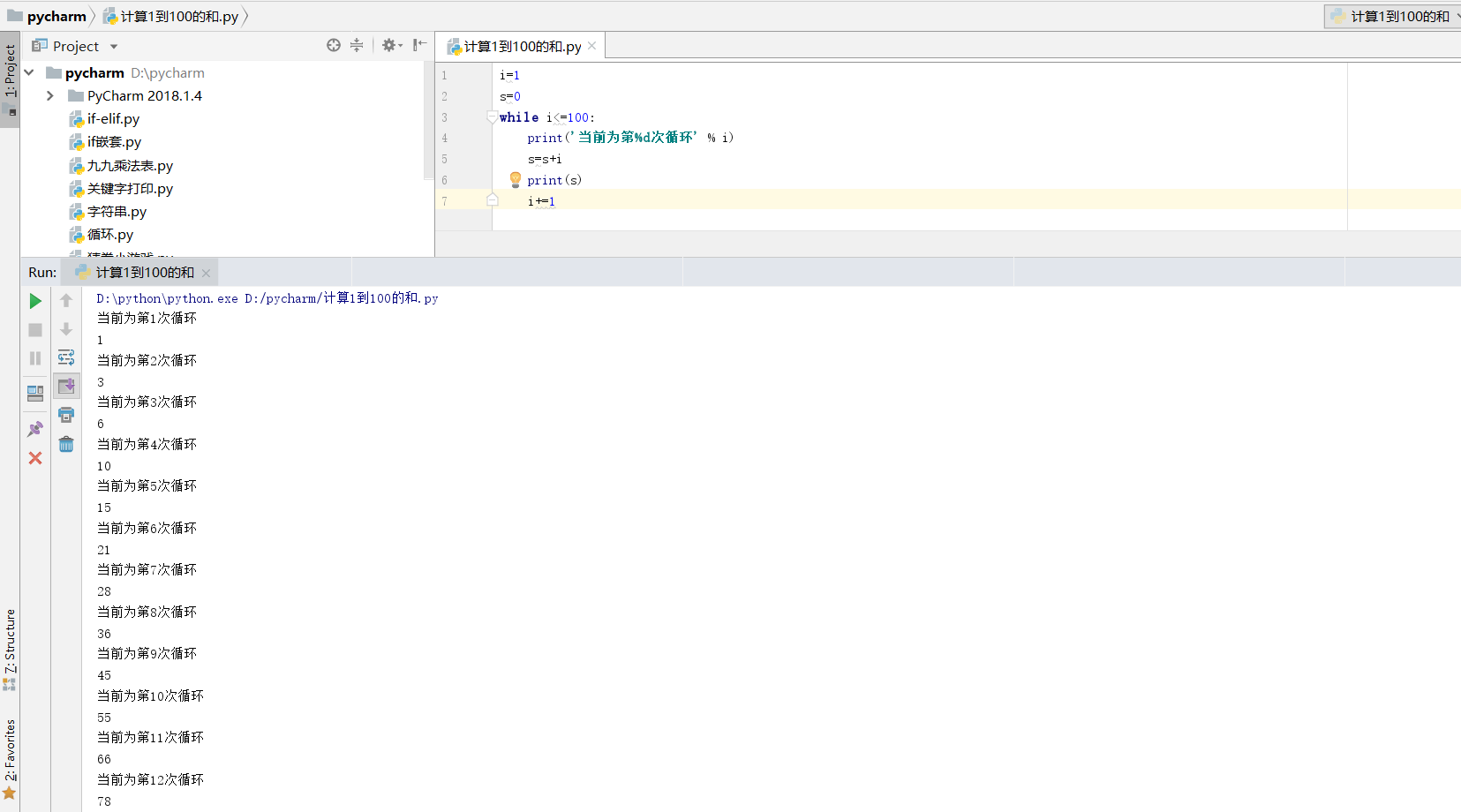Open the Project panel settings gear
The image size is (1461, 812).
(x=391, y=45)
